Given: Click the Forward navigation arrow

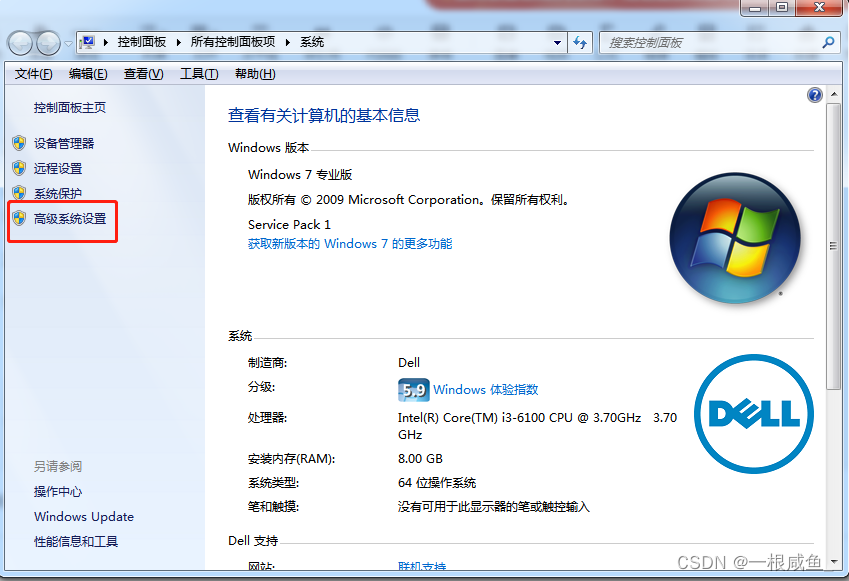Looking at the screenshot, I should coord(49,43).
